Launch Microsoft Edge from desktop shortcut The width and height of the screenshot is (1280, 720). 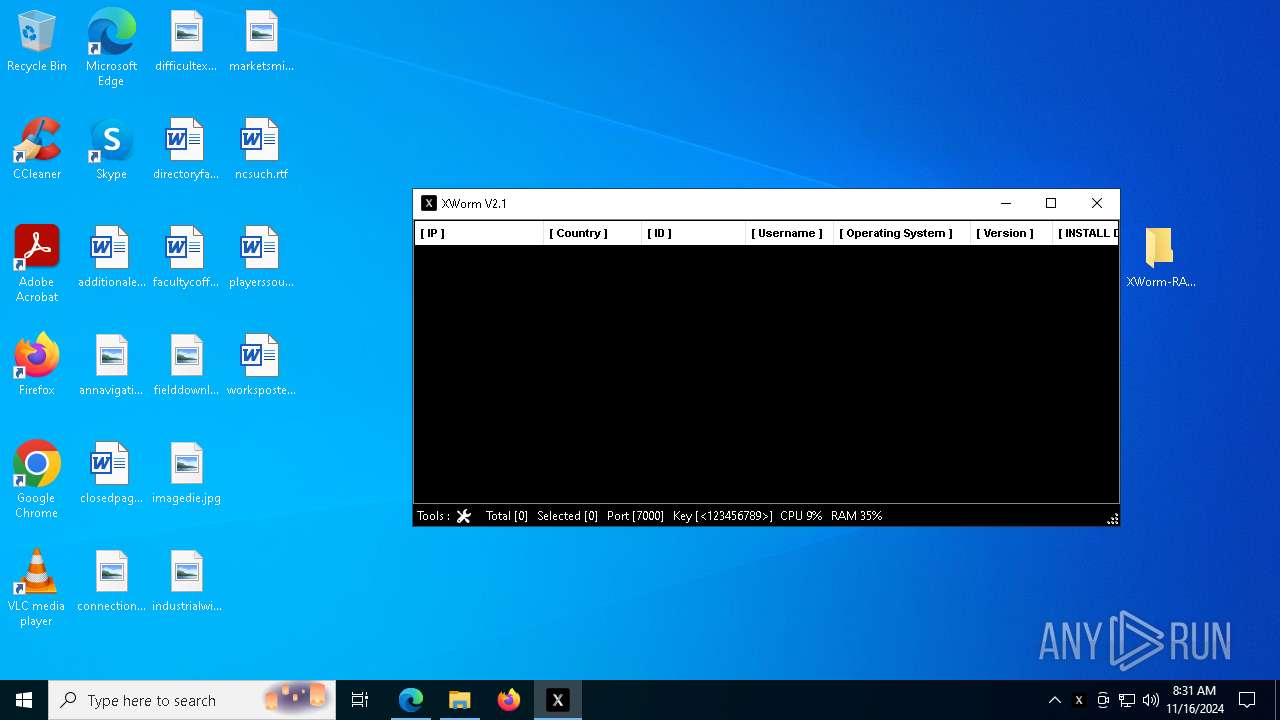click(x=111, y=47)
